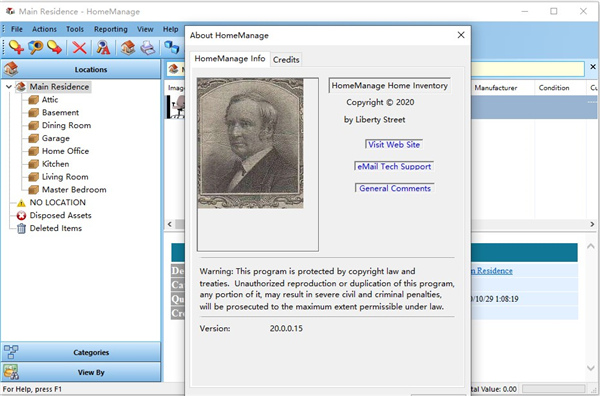Screen dimensions: 600x396
Task: Click the Categories panel diagram icon
Action: tap(11, 352)
